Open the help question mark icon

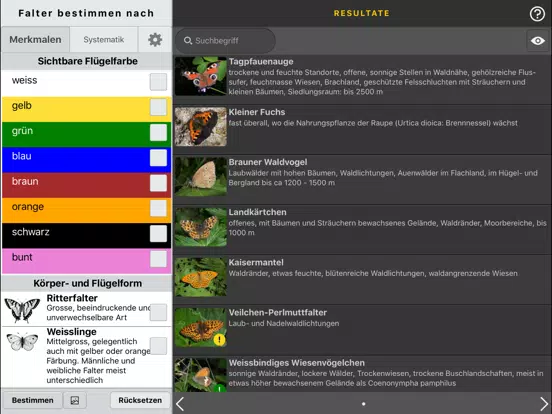537,14
